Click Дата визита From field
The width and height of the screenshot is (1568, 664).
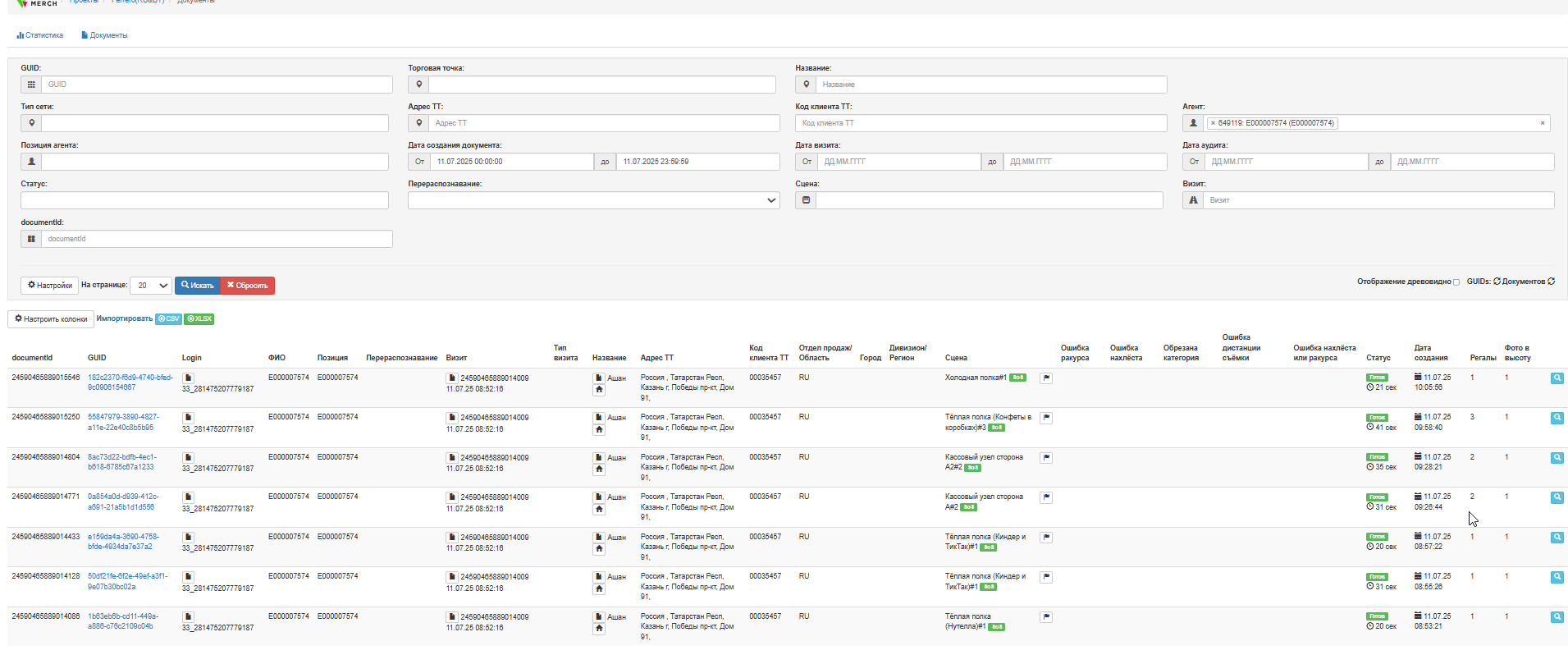pos(899,162)
